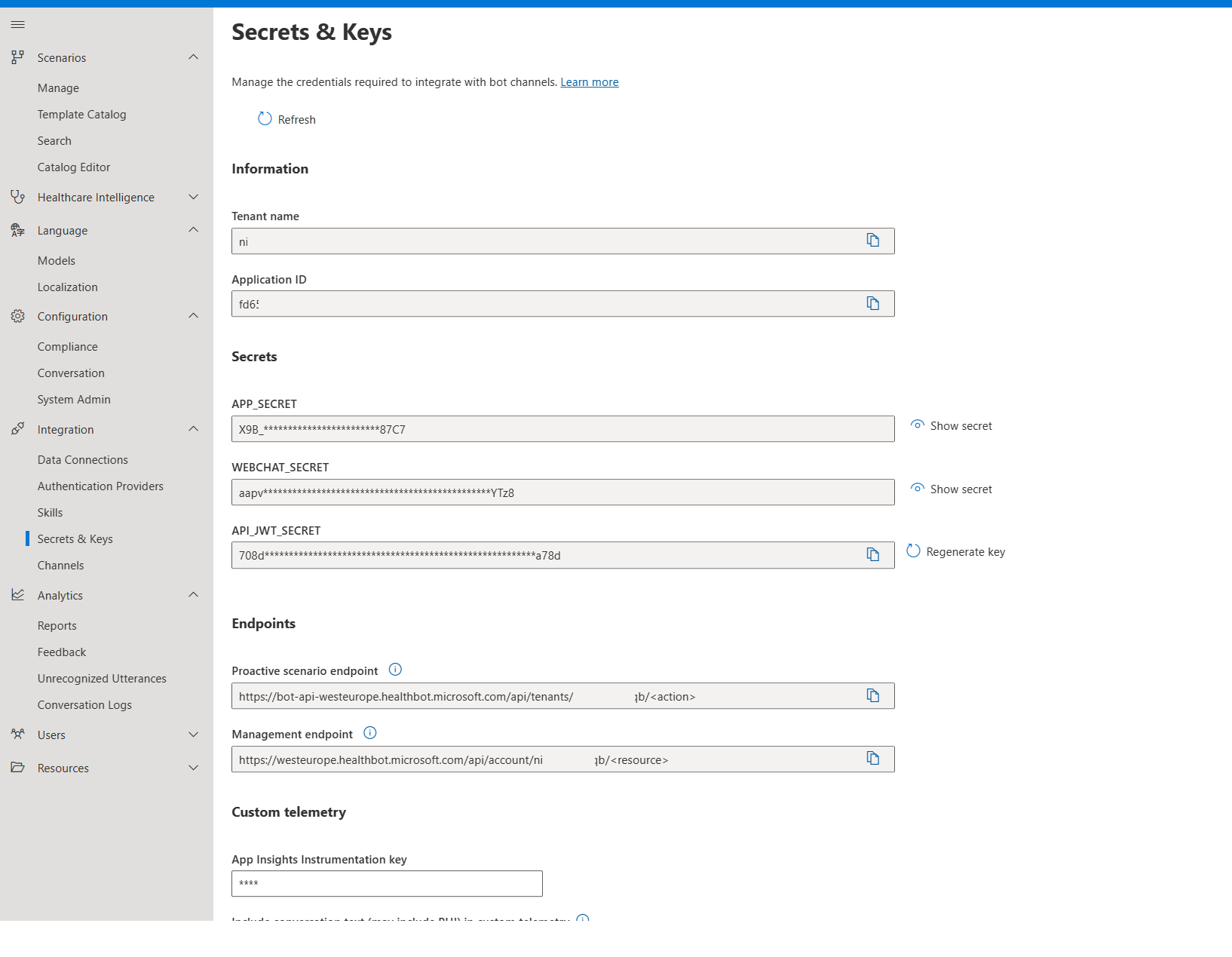
Task: Refresh the Secrets & Keys page
Action: pyautogui.click(x=287, y=119)
